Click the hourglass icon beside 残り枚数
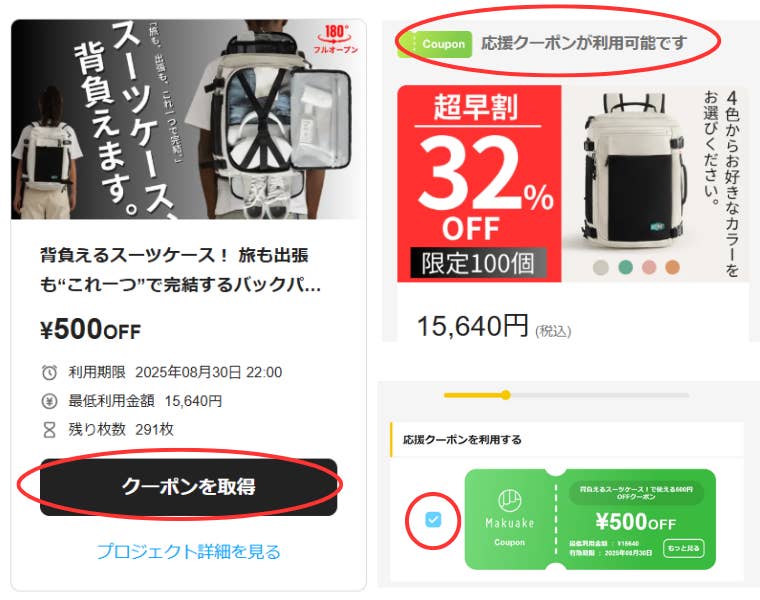The width and height of the screenshot is (760, 600). 49,429
